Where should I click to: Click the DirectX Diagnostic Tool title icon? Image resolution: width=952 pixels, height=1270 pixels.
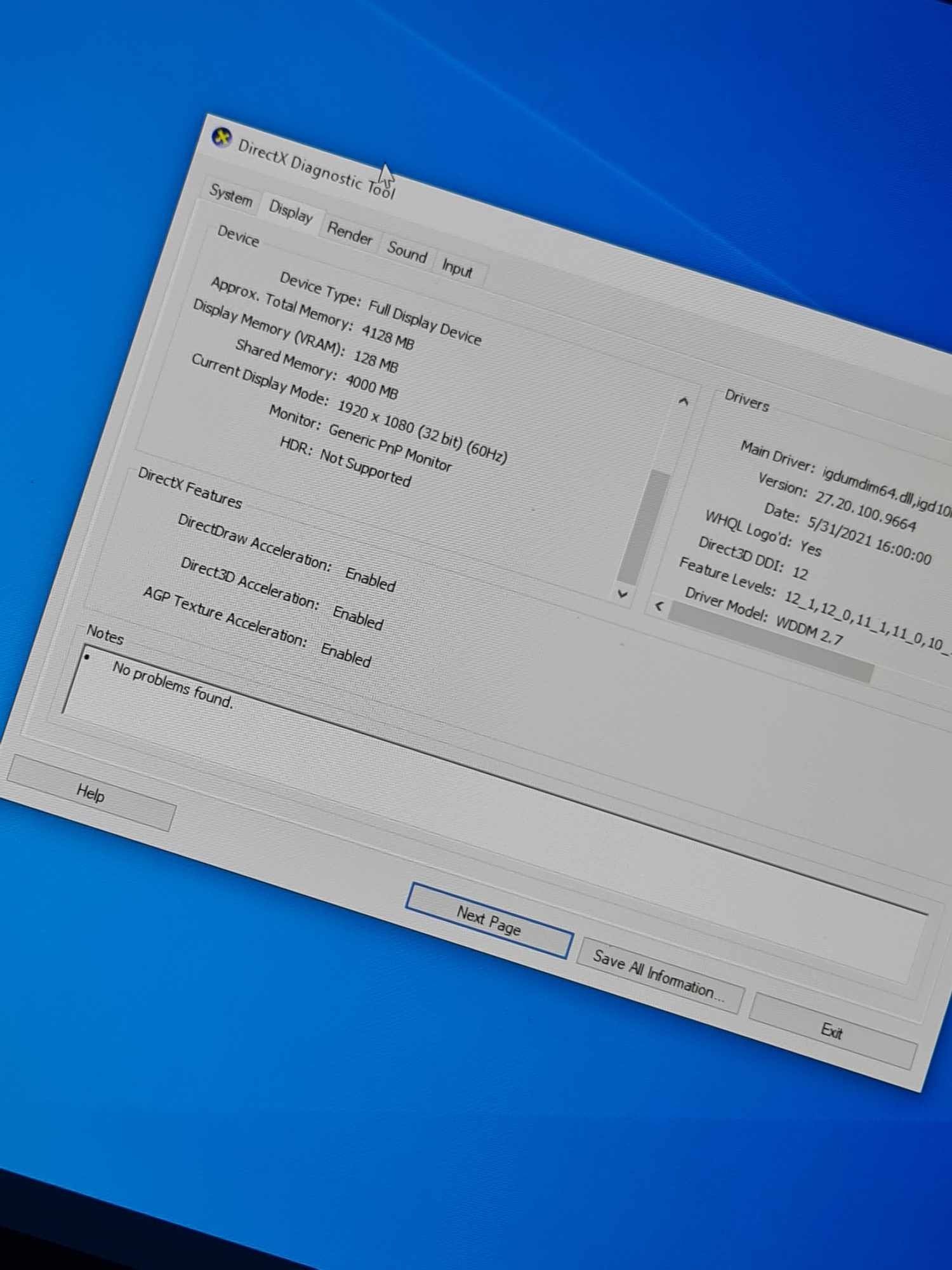point(221,137)
